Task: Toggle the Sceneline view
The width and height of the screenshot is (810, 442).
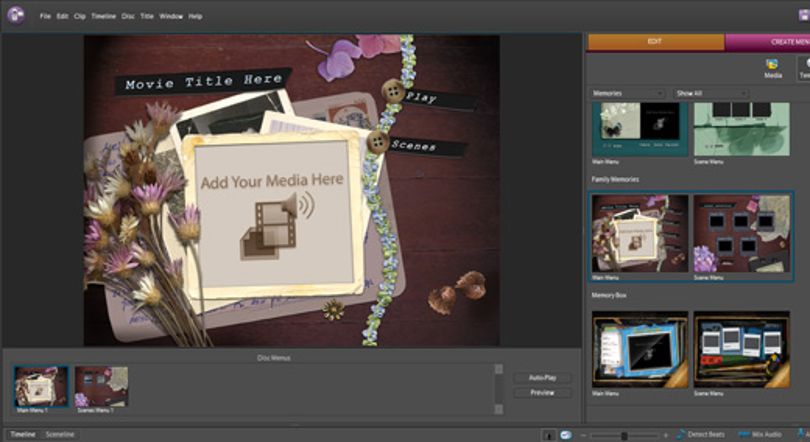Action: [60, 434]
